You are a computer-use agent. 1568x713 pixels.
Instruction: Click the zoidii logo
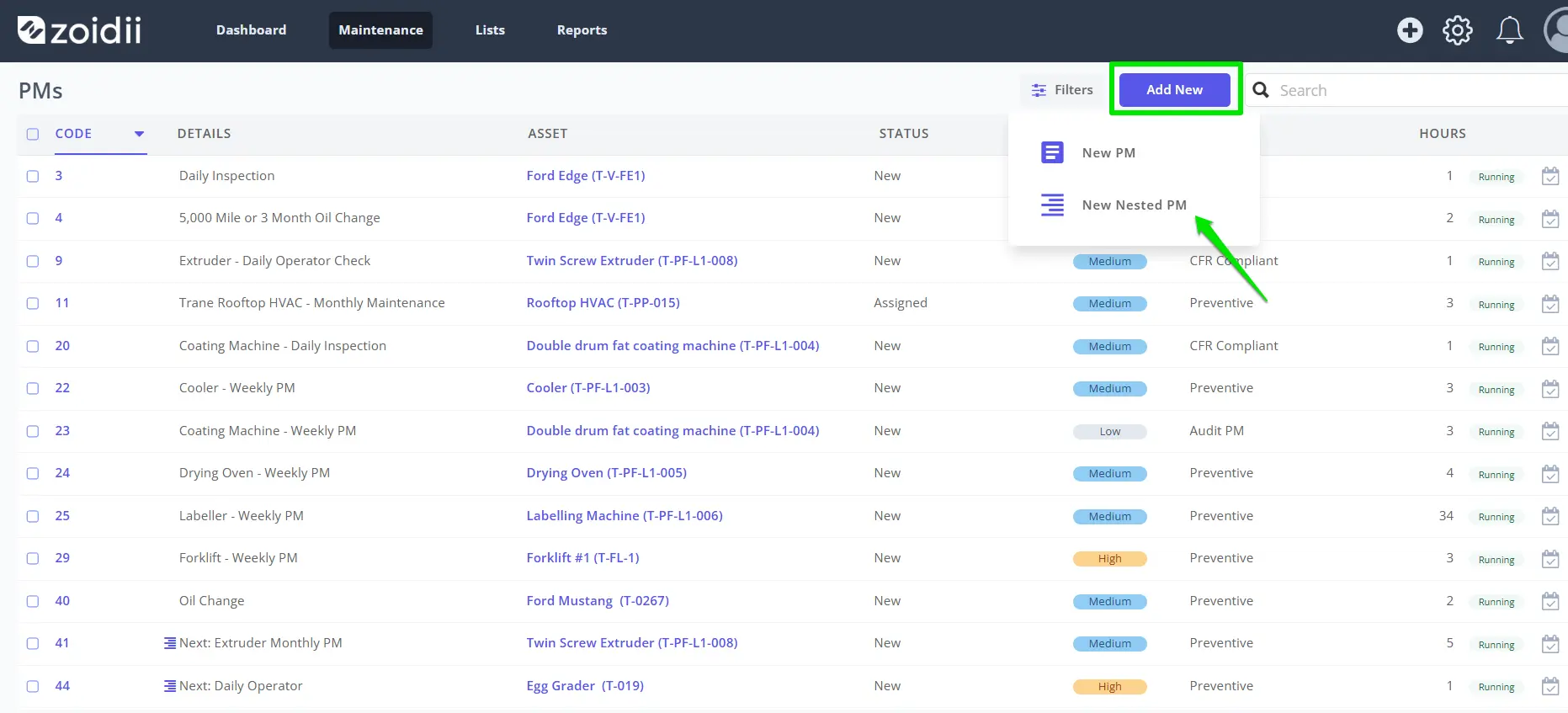[x=79, y=30]
